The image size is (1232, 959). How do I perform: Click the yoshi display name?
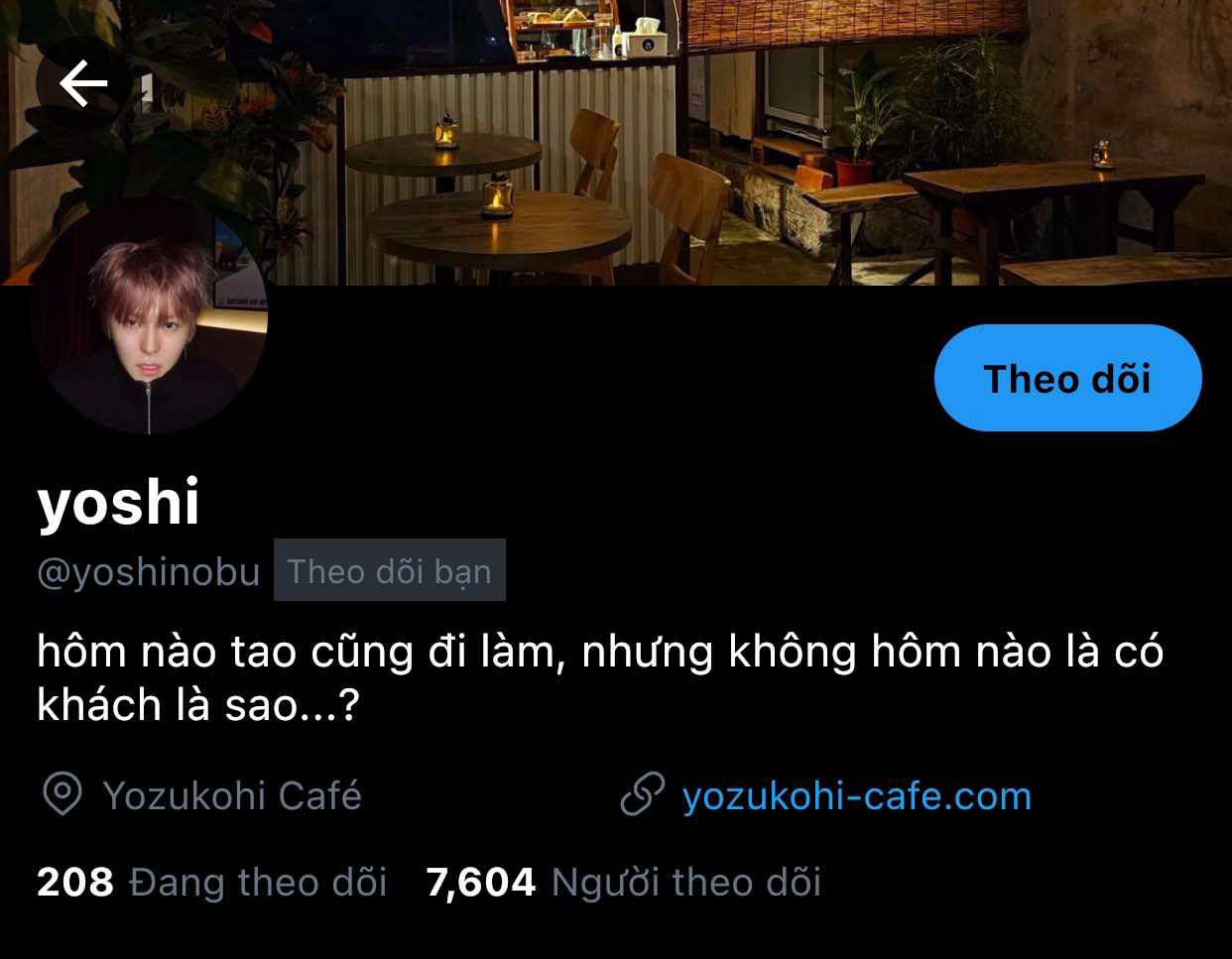pyautogui.click(x=119, y=502)
